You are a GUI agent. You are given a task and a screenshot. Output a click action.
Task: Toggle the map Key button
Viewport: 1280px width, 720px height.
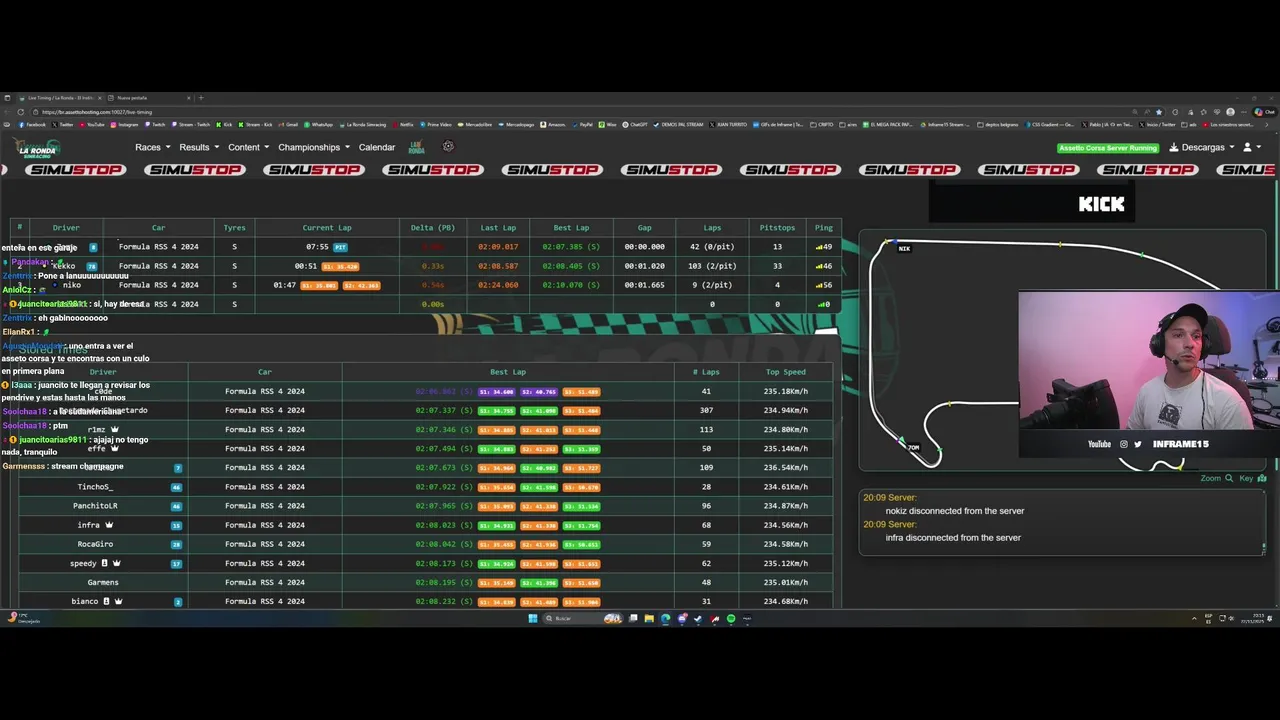[x=1251, y=478]
